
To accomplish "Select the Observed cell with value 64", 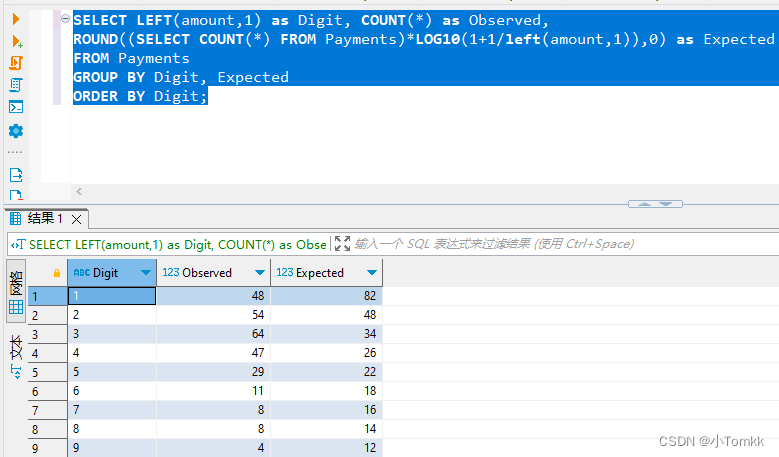I will pos(214,334).
